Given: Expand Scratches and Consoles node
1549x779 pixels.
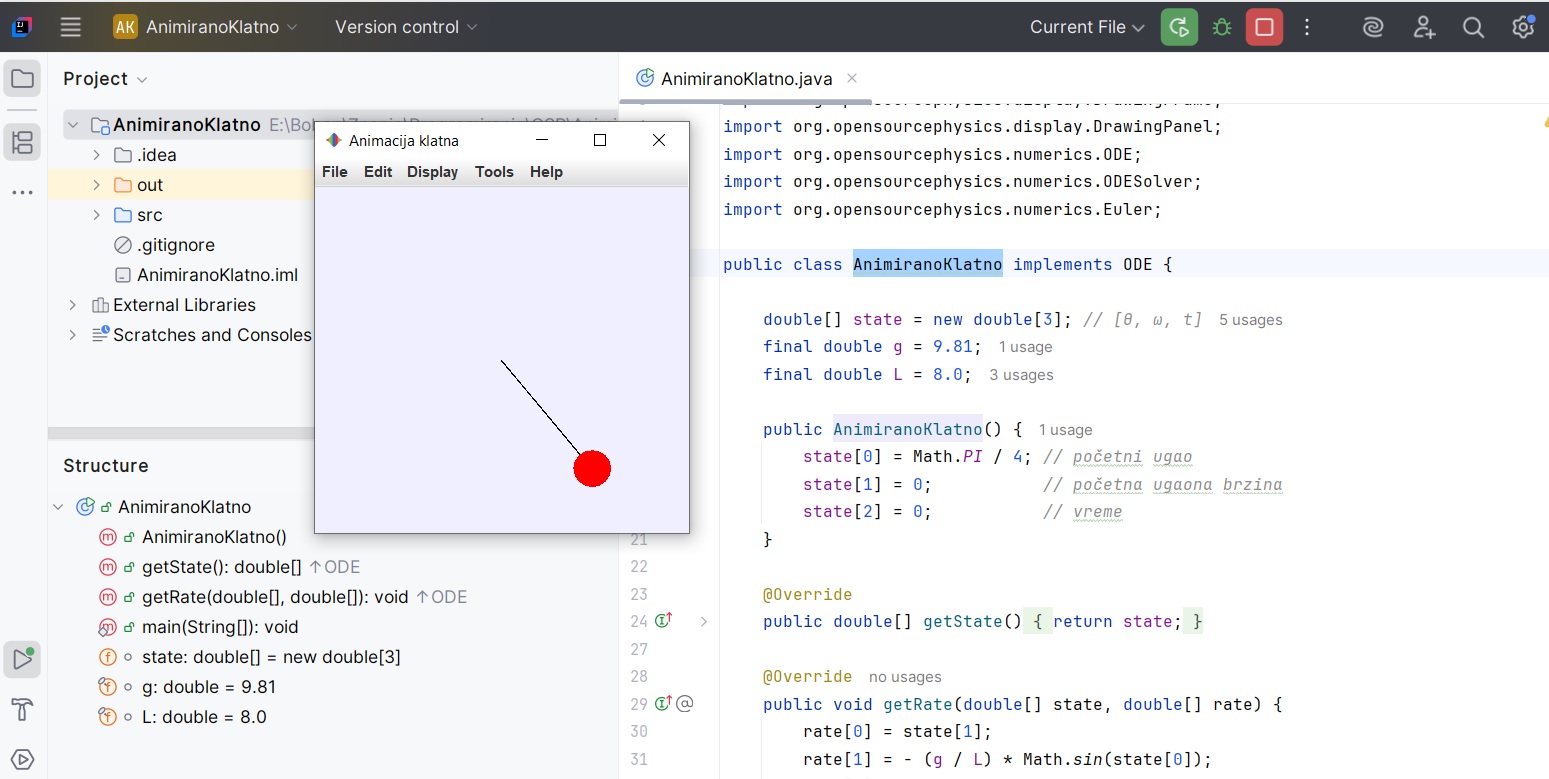Looking at the screenshot, I should pos(73,335).
